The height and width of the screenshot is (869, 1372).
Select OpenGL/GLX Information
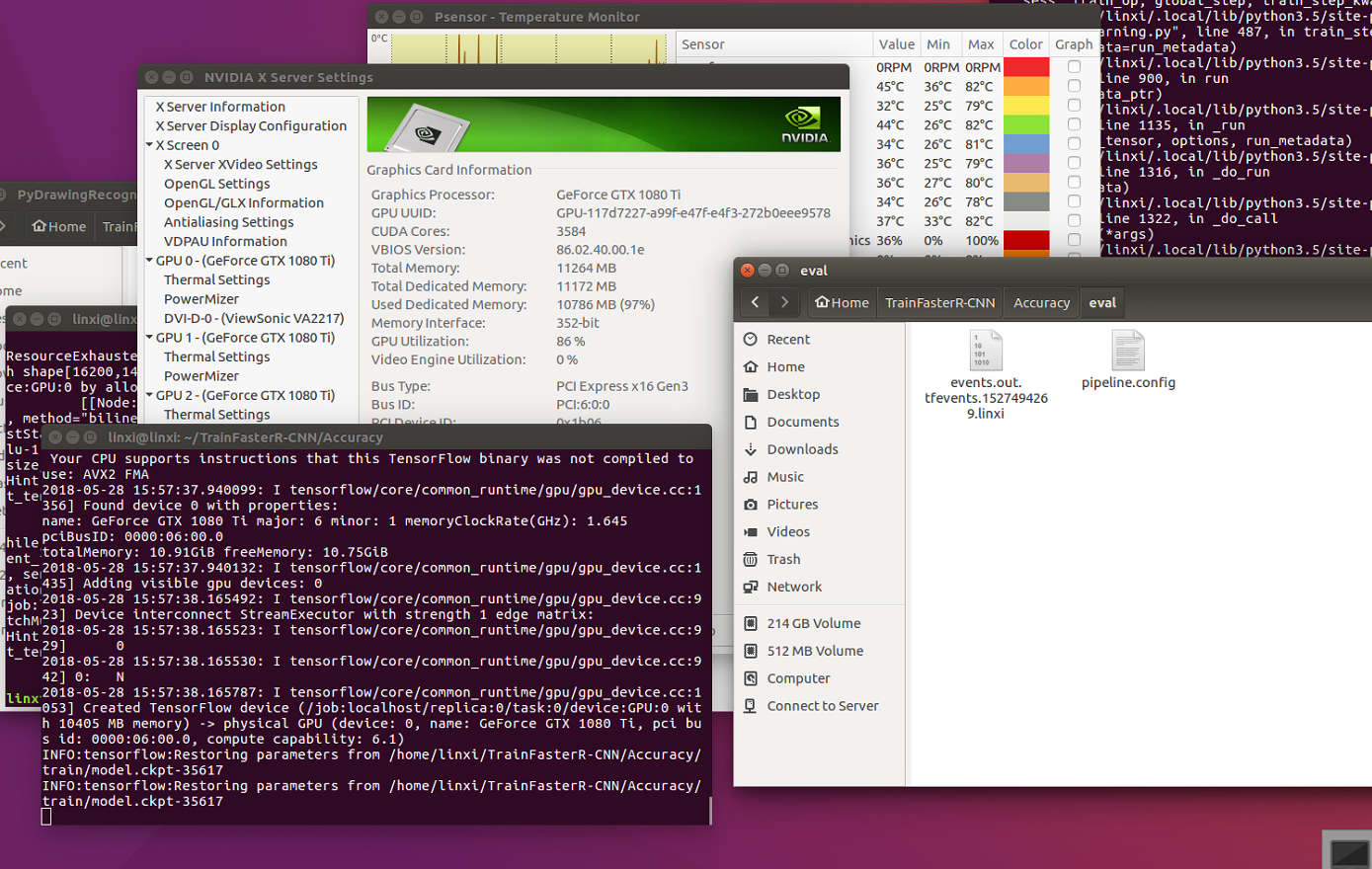pyautogui.click(x=244, y=202)
